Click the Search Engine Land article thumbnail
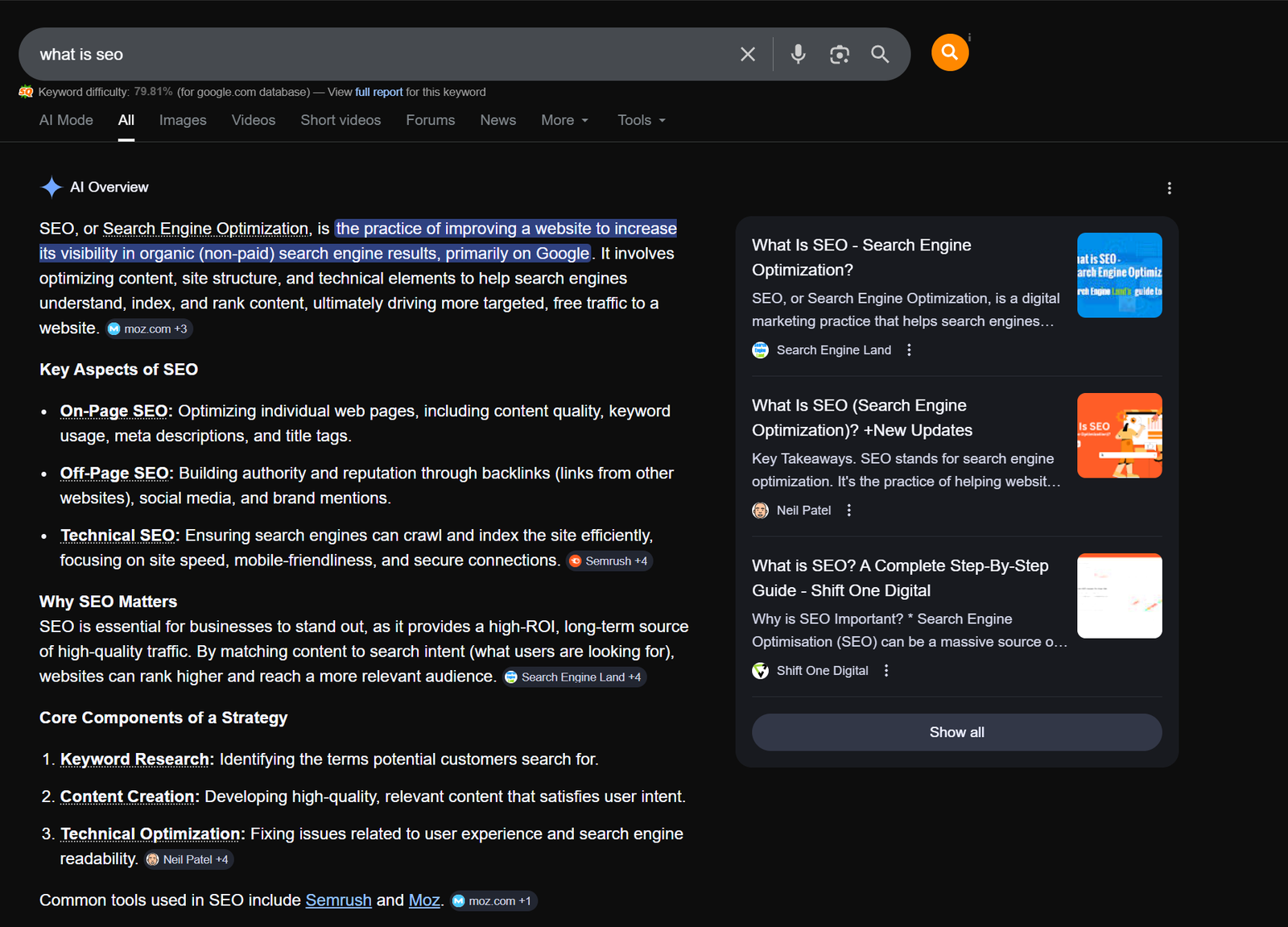Screen dimensions: 1288x927 [1119, 275]
